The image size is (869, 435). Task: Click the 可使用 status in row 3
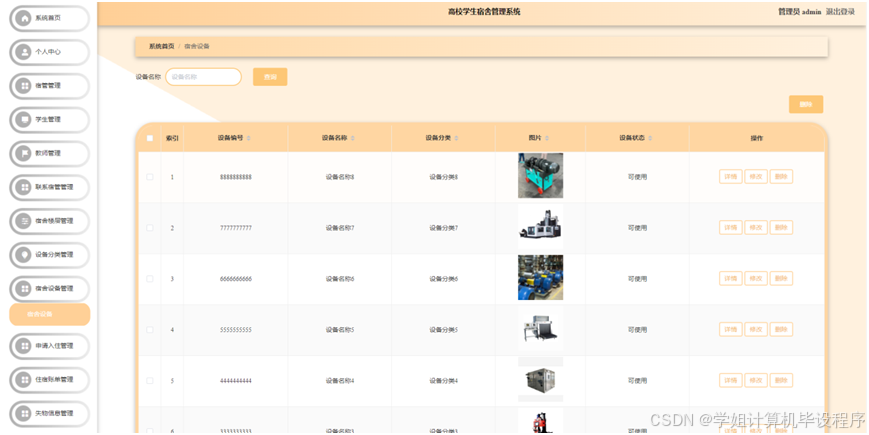[637, 279]
